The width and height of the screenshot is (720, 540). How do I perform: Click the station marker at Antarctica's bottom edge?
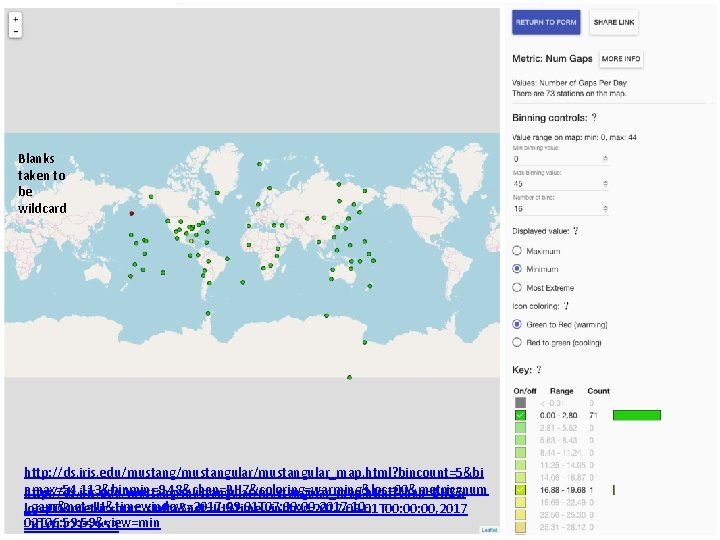coord(349,377)
